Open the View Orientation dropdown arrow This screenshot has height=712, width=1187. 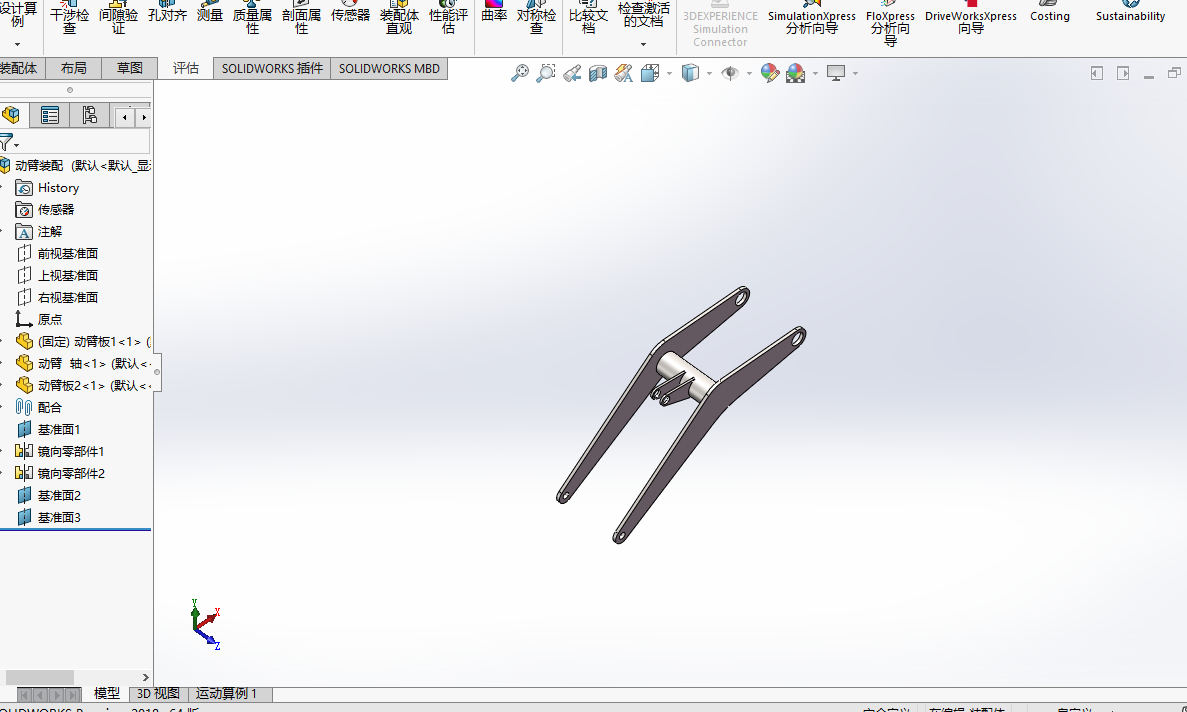coord(669,73)
